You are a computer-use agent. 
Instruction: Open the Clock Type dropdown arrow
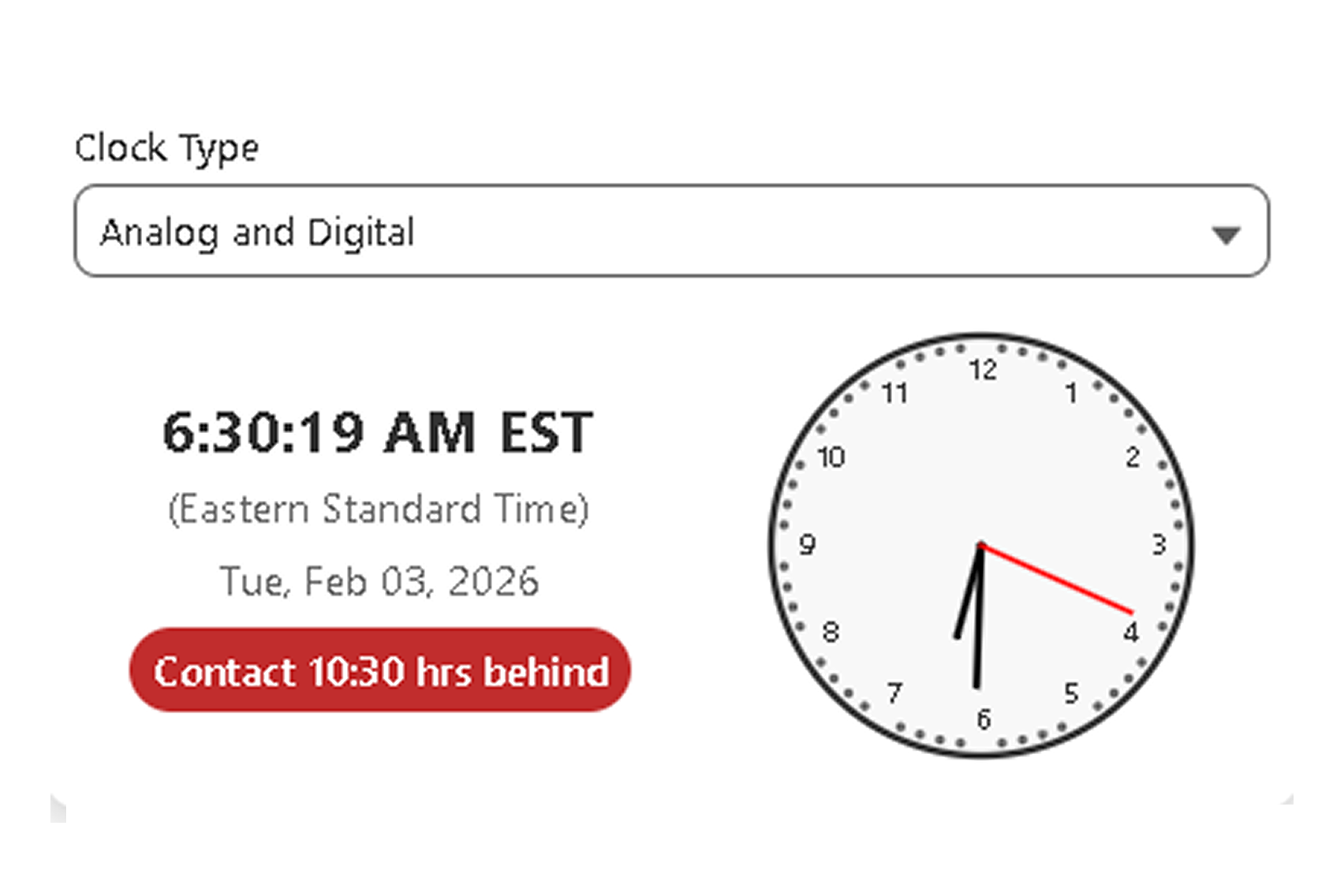pyautogui.click(x=1225, y=234)
